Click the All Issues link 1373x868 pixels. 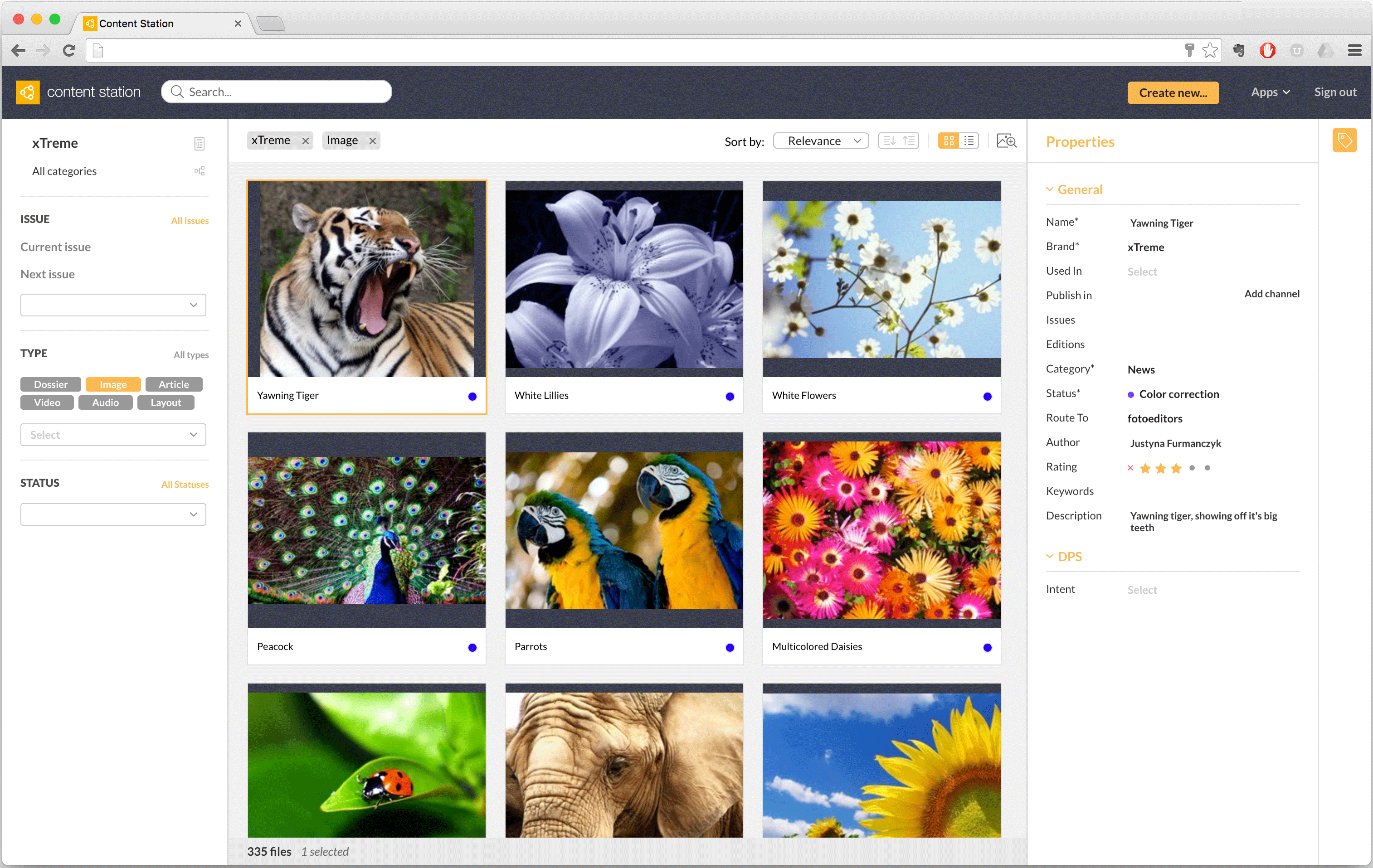(x=189, y=221)
